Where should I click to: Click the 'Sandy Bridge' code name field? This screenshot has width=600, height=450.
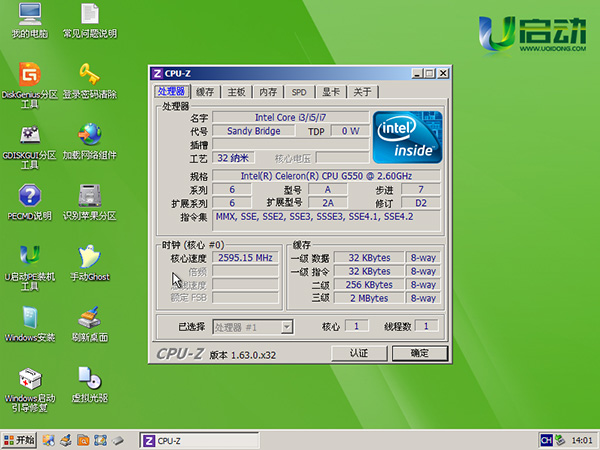[253, 131]
